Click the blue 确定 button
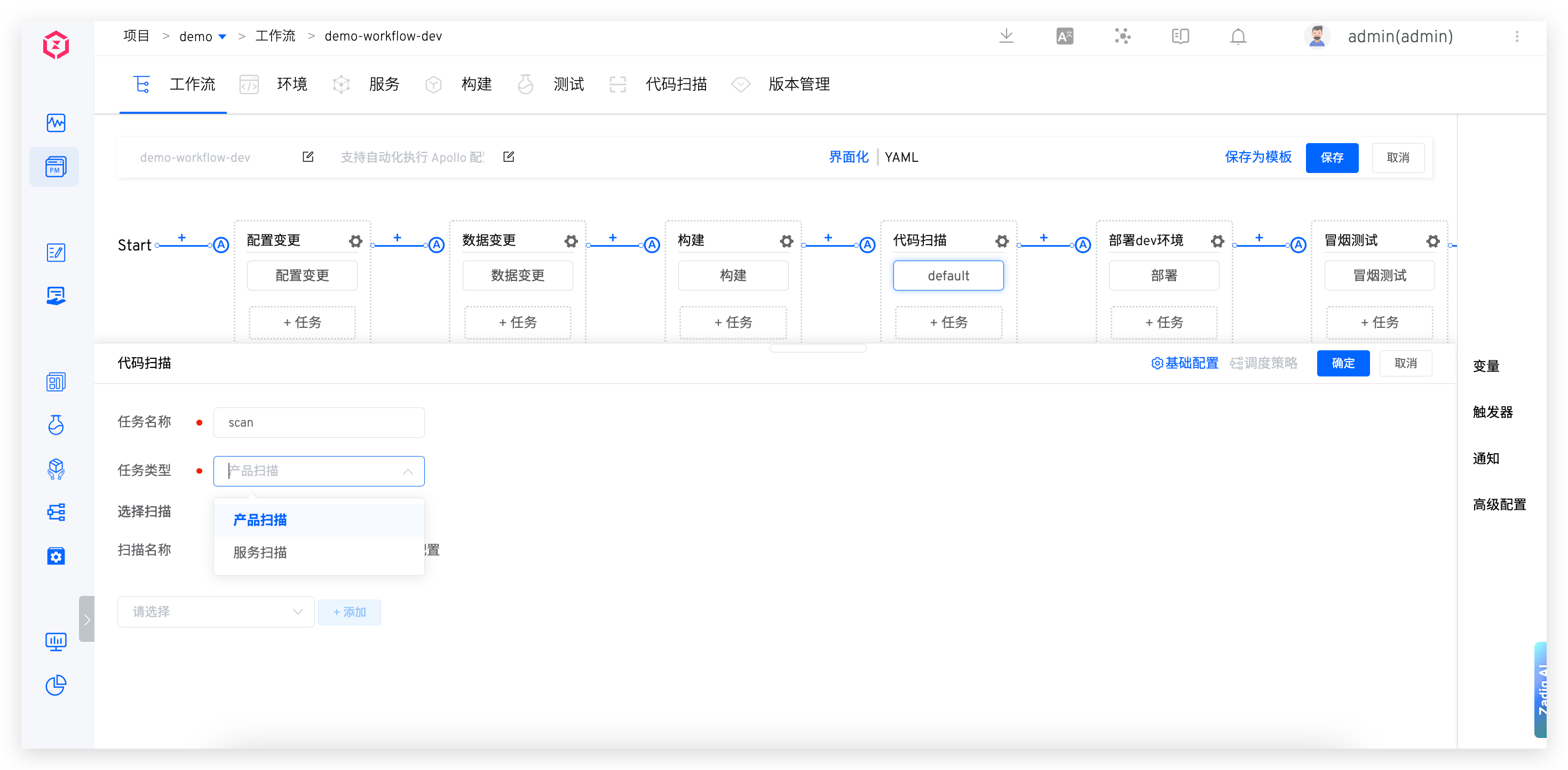This screenshot has width=1568, height=770. [x=1343, y=363]
